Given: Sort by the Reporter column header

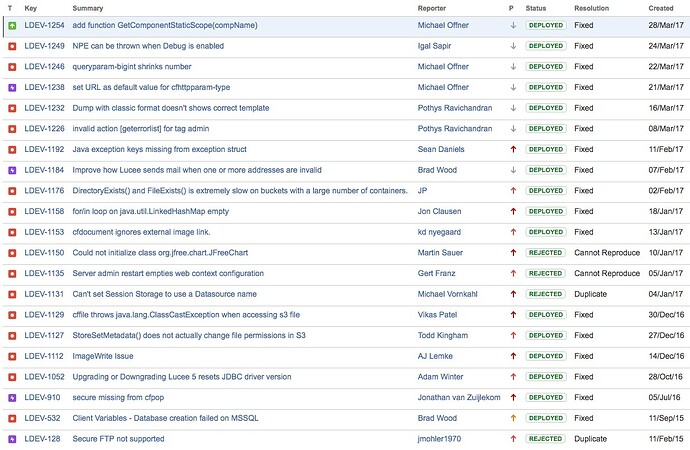Looking at the screenshot, I should pyautogui.click(x=432, y=8).
